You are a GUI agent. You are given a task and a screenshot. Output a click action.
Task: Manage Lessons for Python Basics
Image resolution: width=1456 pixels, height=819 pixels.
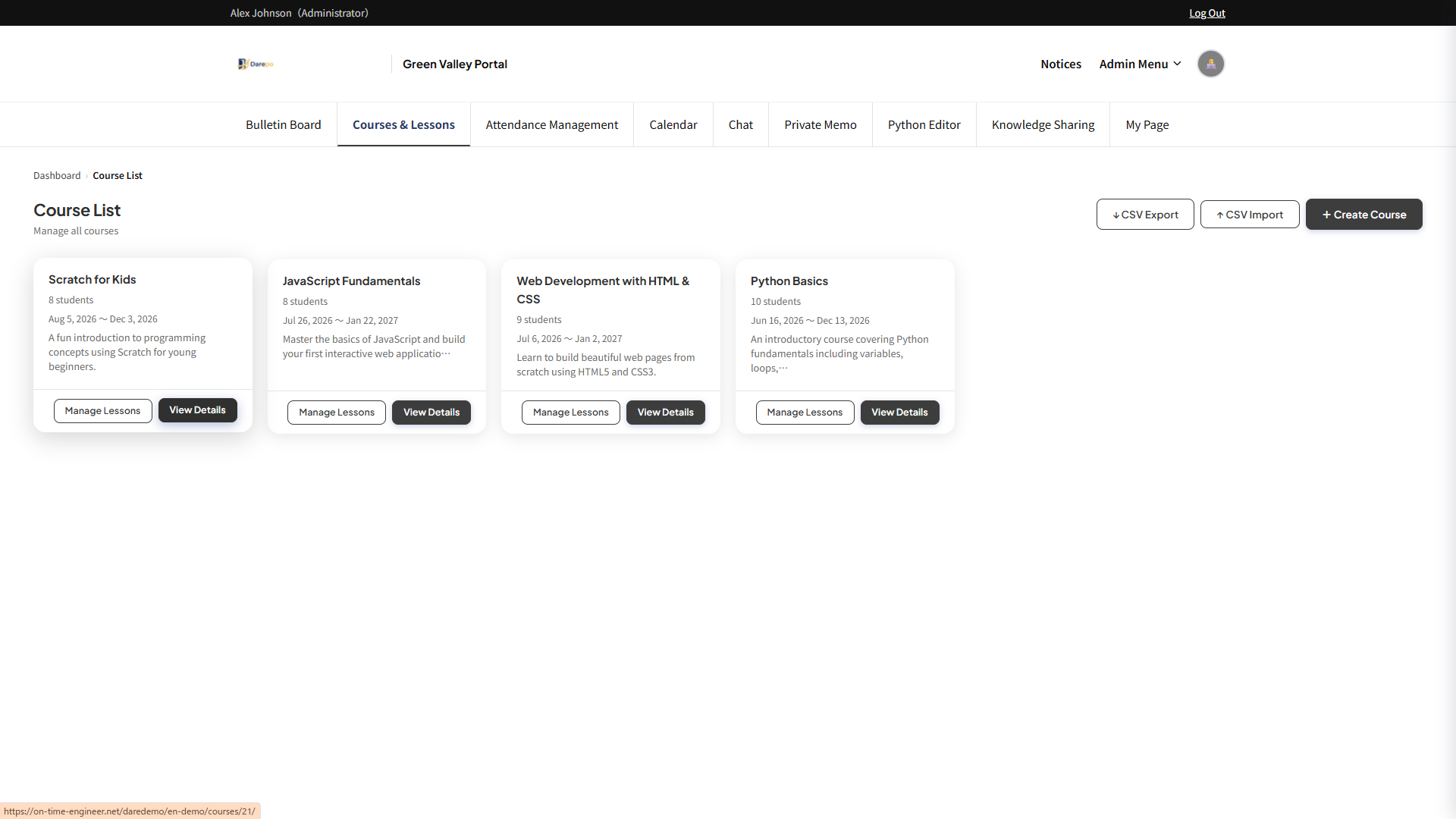[805, 413]
